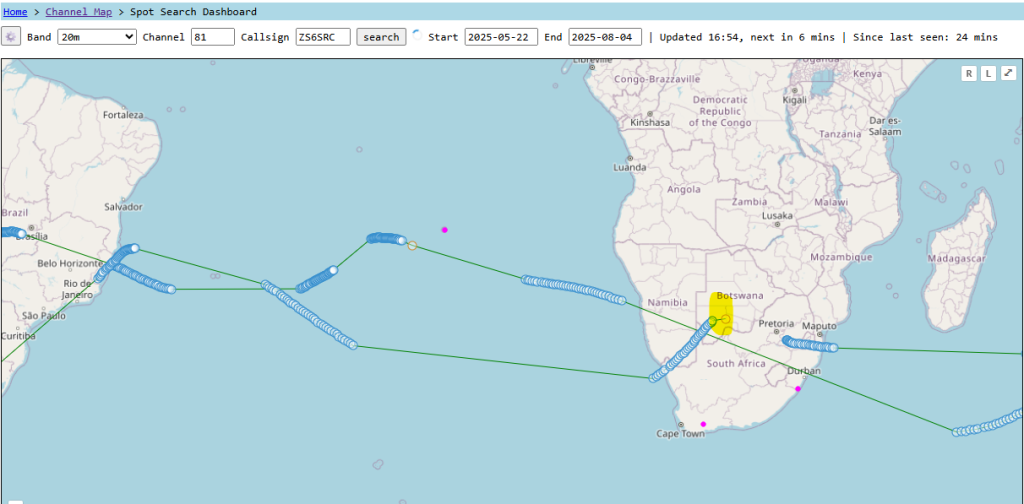Image resolution: width=1024 pixels, height=504 pixels.
Task: Click the magenta dot in the mid-Atlantic
Action: tap(445, 230)
